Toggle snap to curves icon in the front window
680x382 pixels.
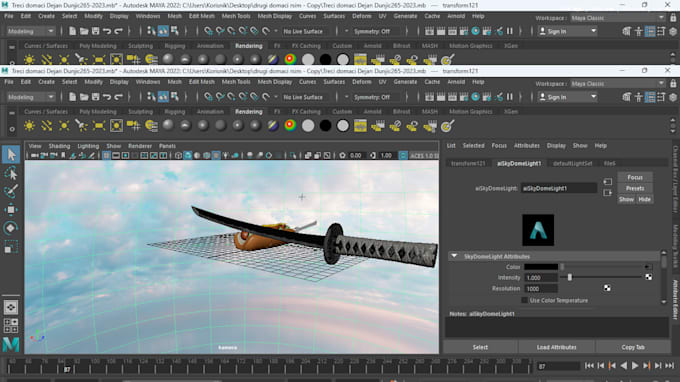pos(220,97)
